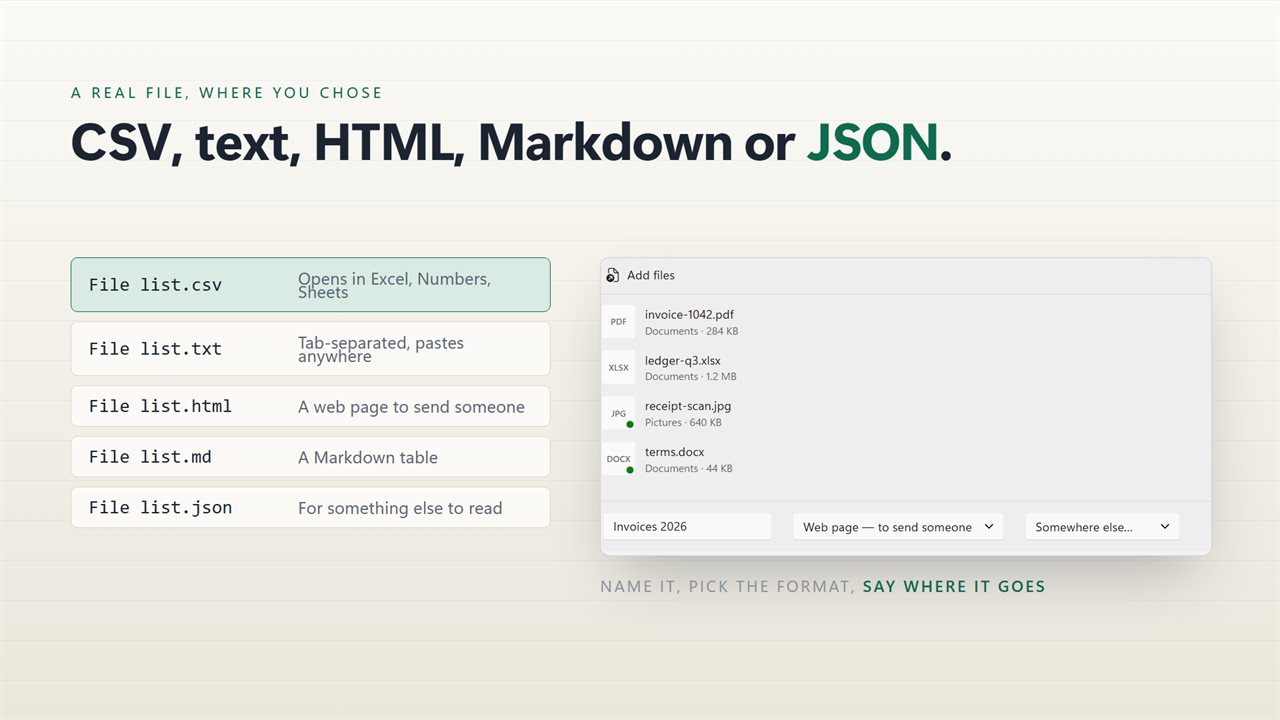Select the ledger-q3.xlsx file name
The image size is (1280, 720).
coord(683,361)
